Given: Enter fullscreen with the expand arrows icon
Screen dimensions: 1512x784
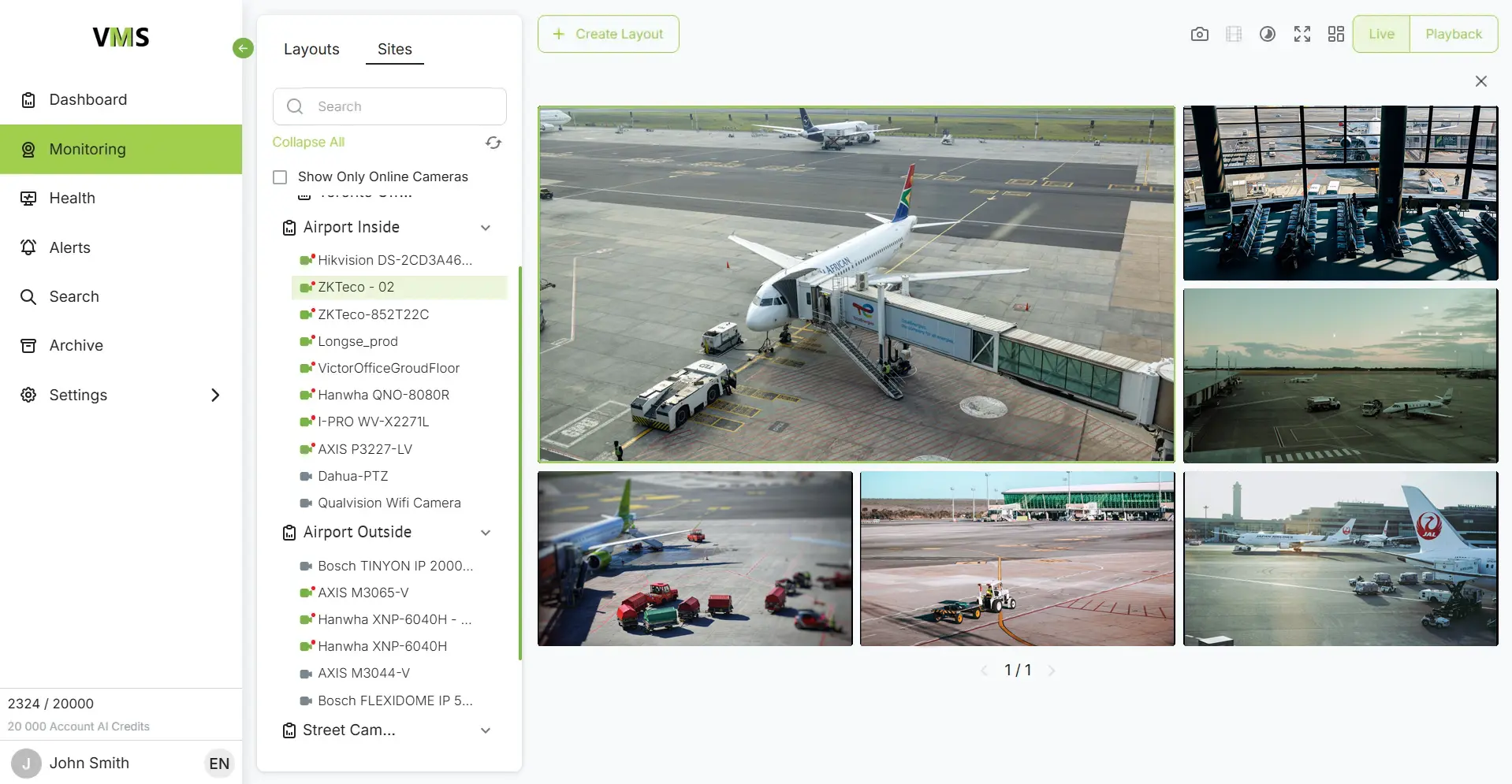Looking at the screenshot, I should 1302,34.
